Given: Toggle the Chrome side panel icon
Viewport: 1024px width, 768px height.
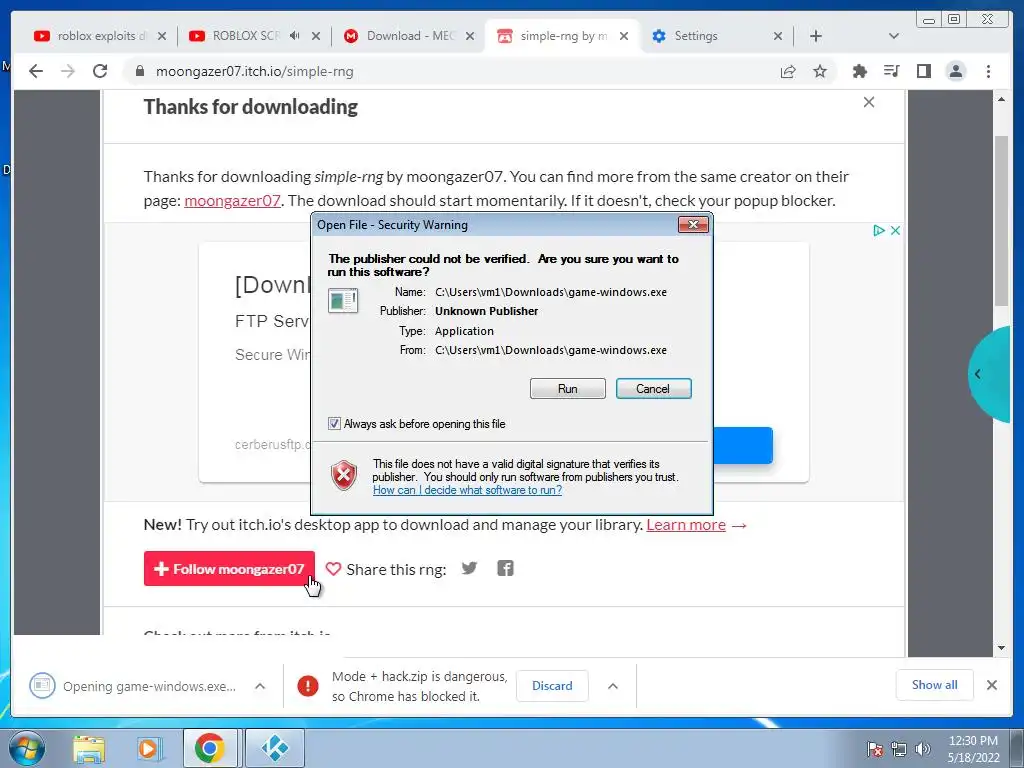Looking at the screenshot, I should 923,71.
